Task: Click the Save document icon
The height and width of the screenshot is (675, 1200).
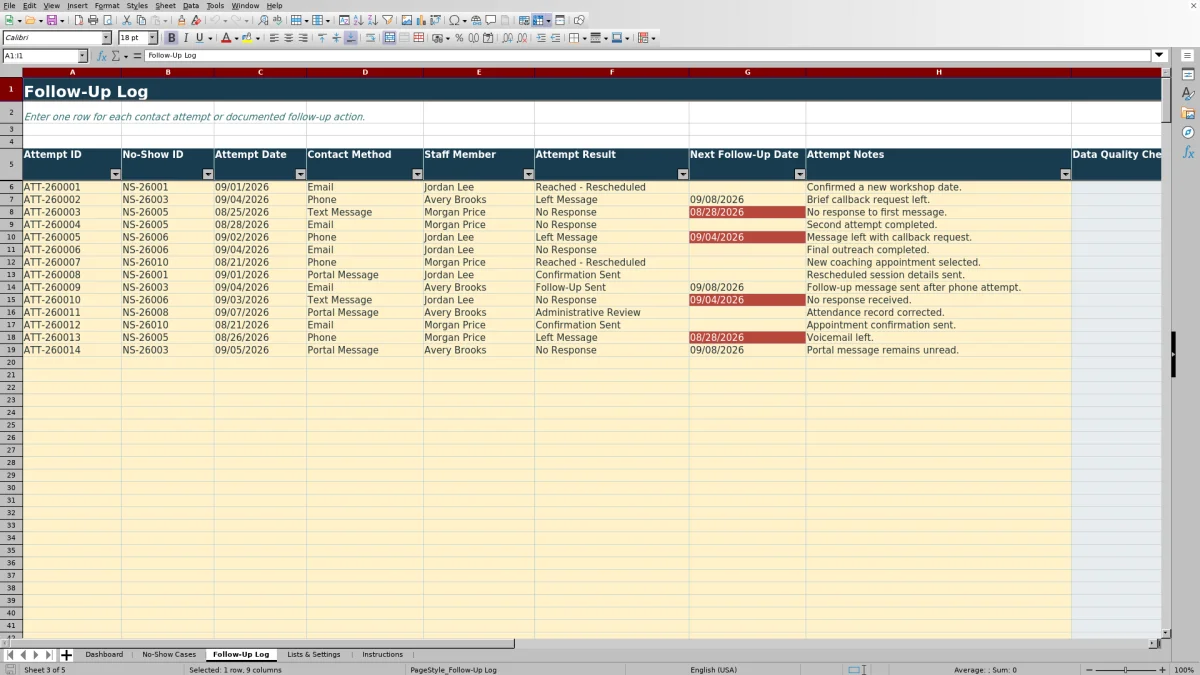Action: point(52,20)
